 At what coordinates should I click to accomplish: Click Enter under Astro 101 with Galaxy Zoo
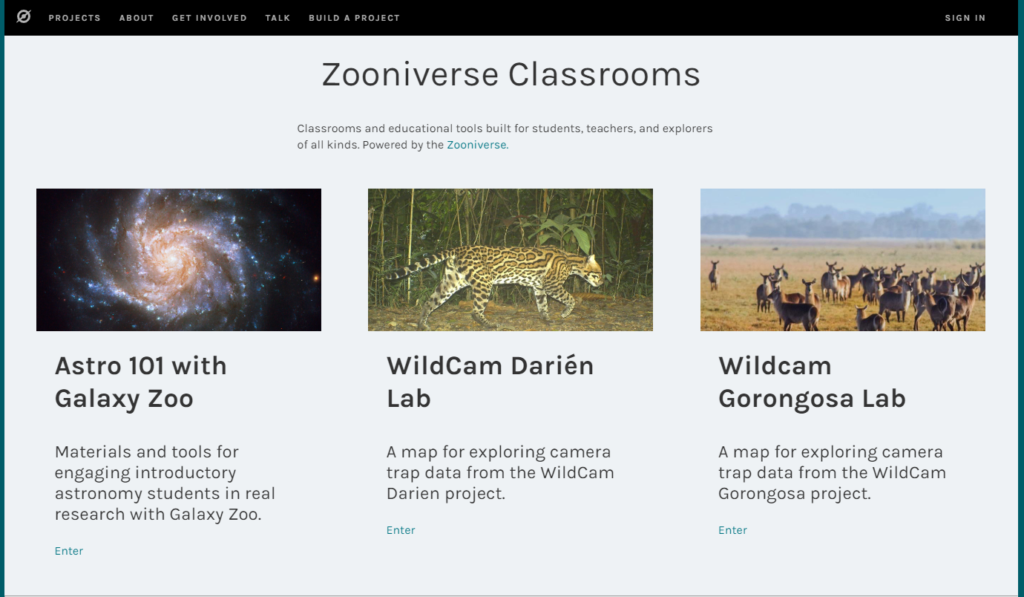tap(69, 551)
